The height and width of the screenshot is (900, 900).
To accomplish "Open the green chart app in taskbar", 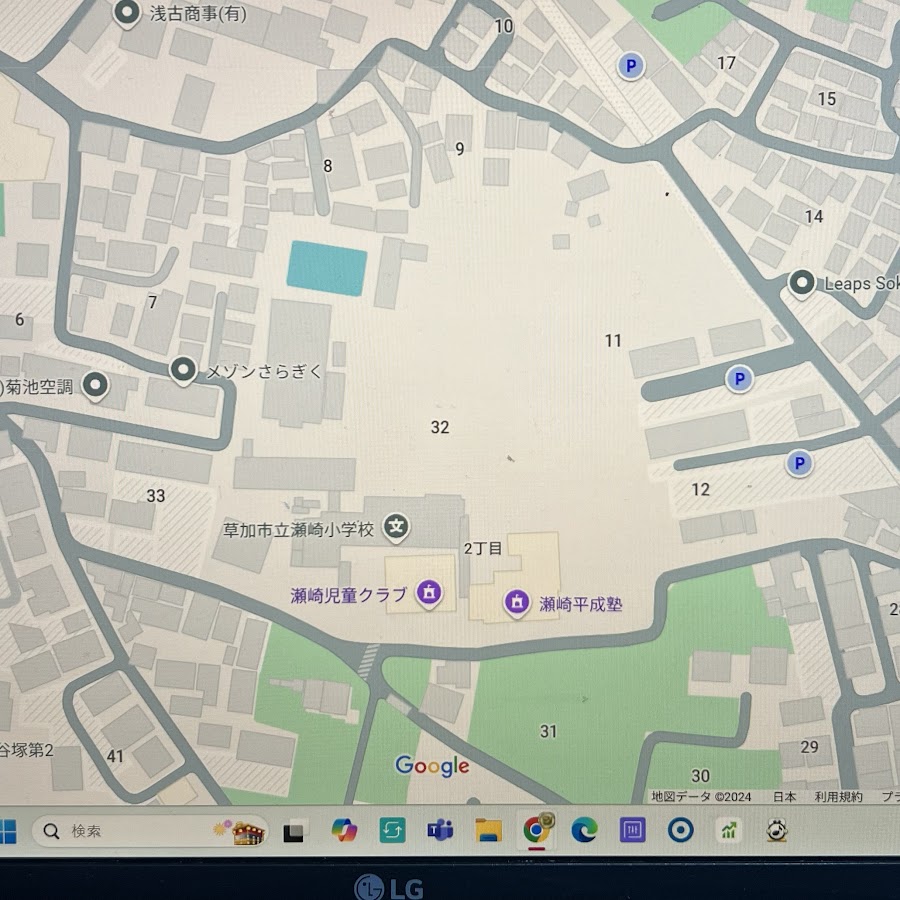I will tap(728, 830).
